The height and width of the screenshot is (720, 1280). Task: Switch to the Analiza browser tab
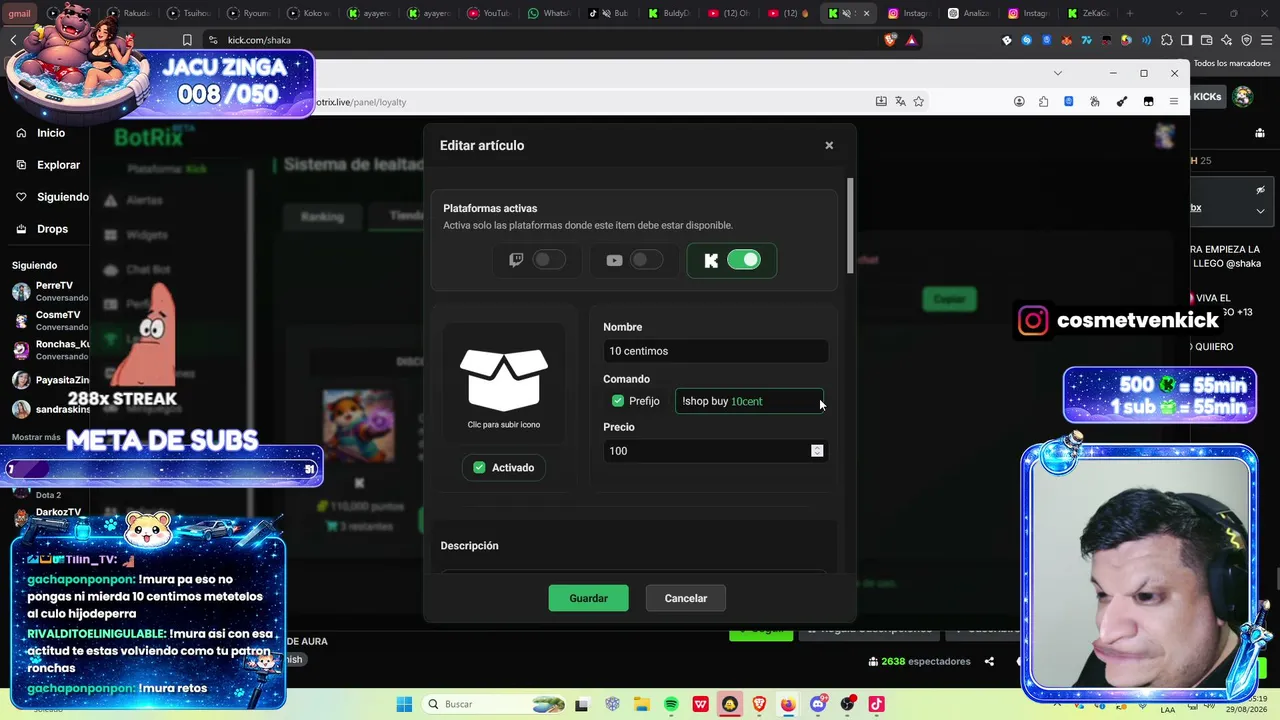click(968, 13)
